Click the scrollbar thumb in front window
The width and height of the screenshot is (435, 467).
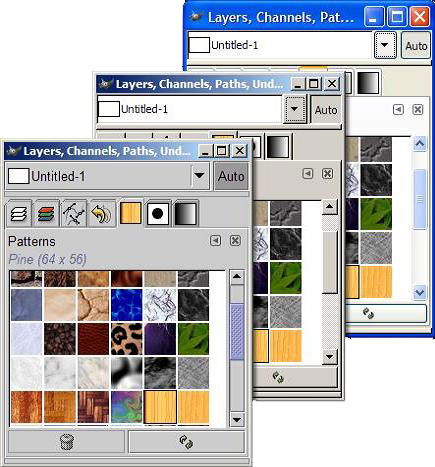pos(237,332)
